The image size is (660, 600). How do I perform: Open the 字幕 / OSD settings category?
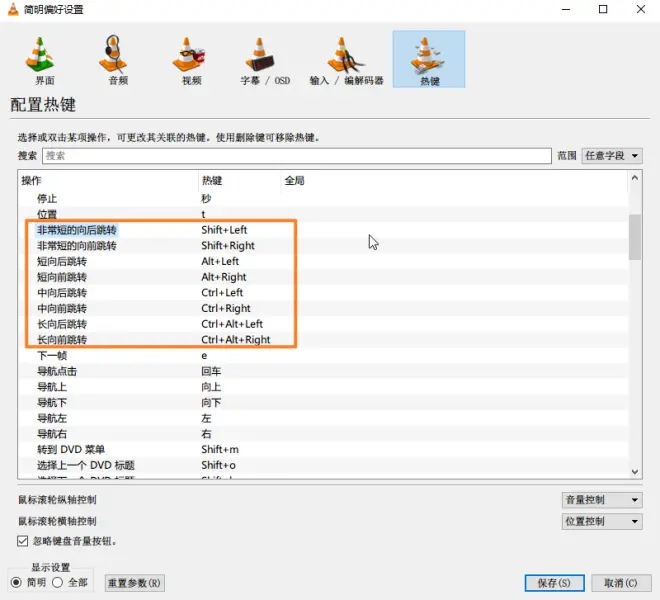[264, 59]
